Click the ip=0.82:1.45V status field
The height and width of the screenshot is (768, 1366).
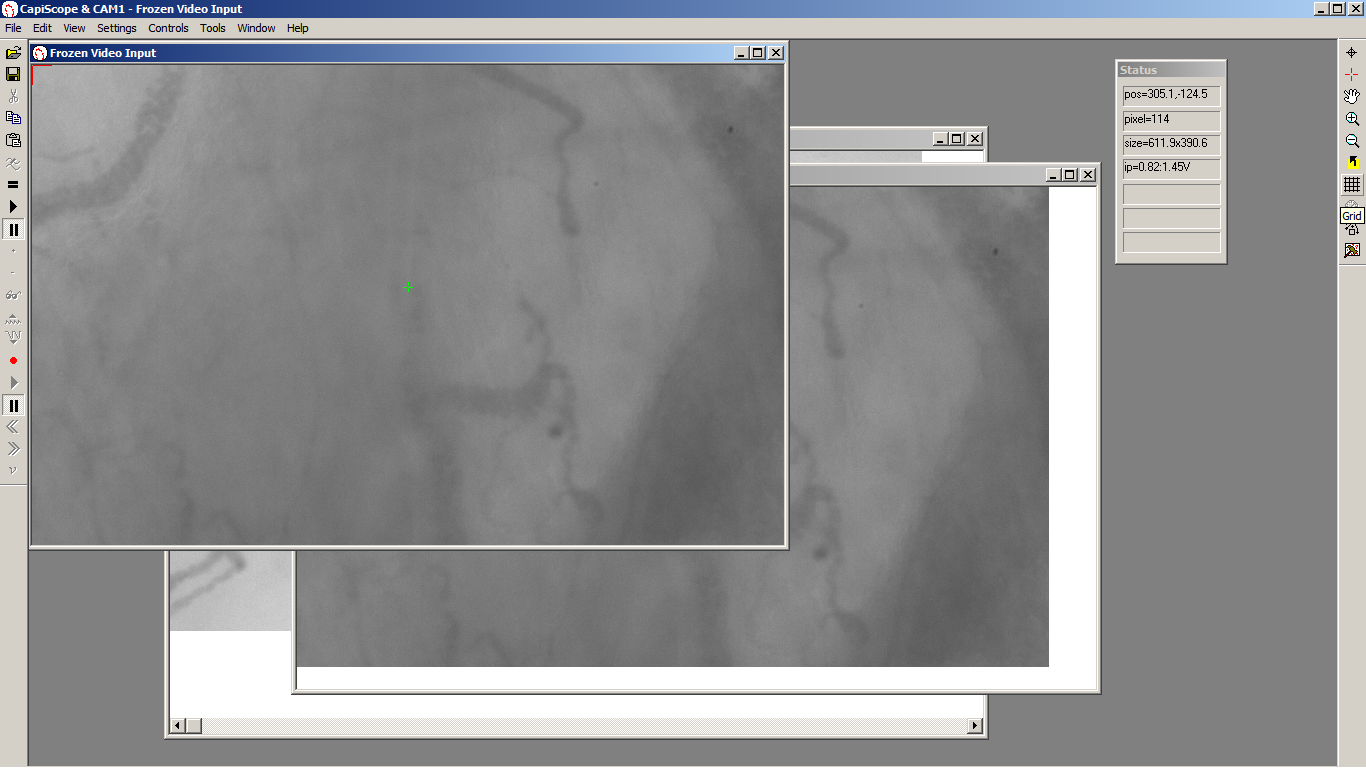(x=1171, y=167)
